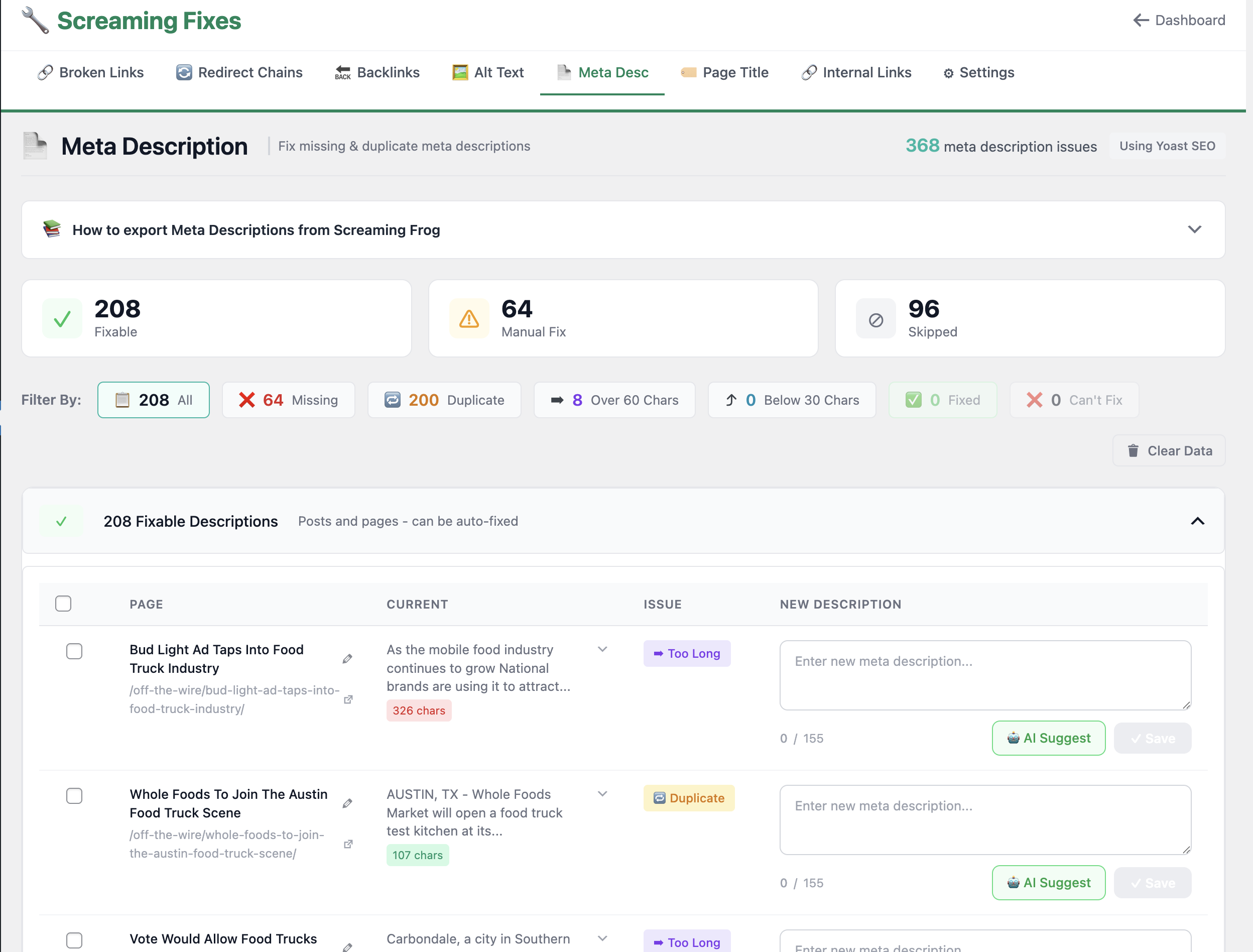Toggle the select-all checkbox in table header
Image resolution: width=1253 pixels, height=952 pixels.
(63, 604)
